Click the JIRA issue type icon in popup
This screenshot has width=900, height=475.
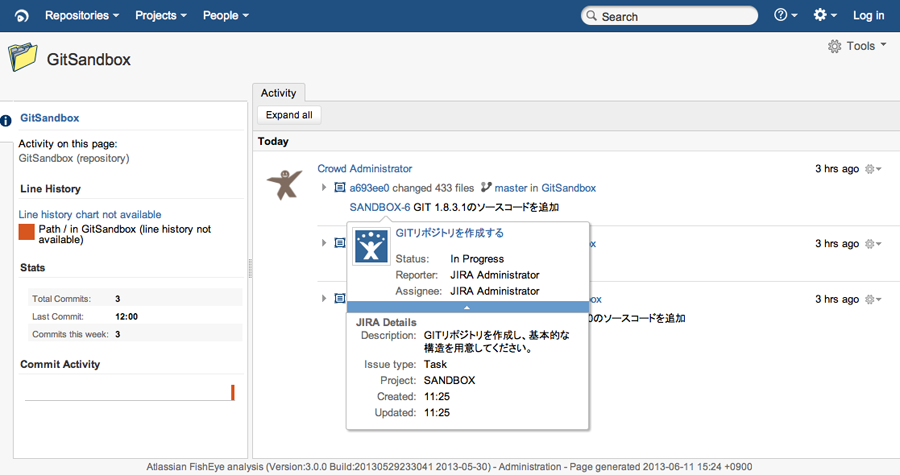click(371, 246)
